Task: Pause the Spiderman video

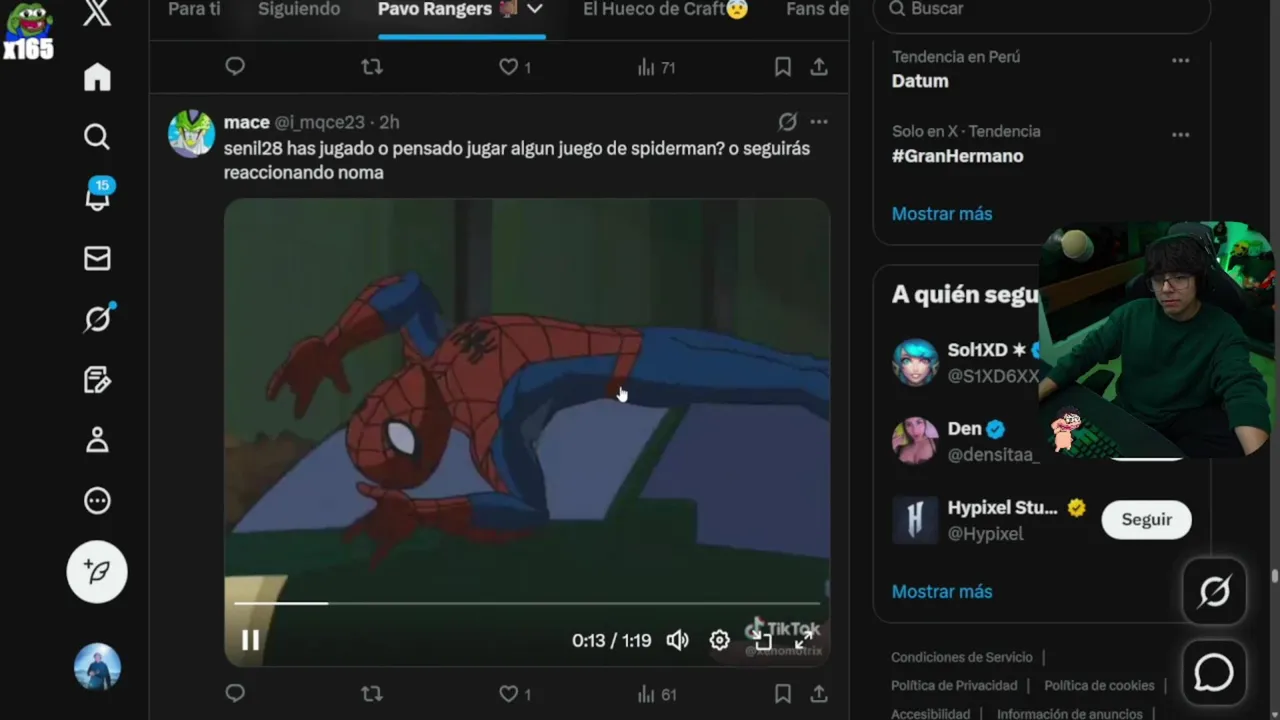Action: (x=251, y=640)
